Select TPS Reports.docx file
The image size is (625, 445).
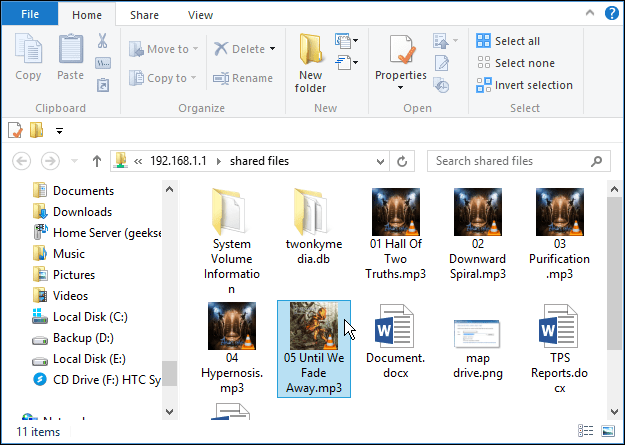point(559,348)
